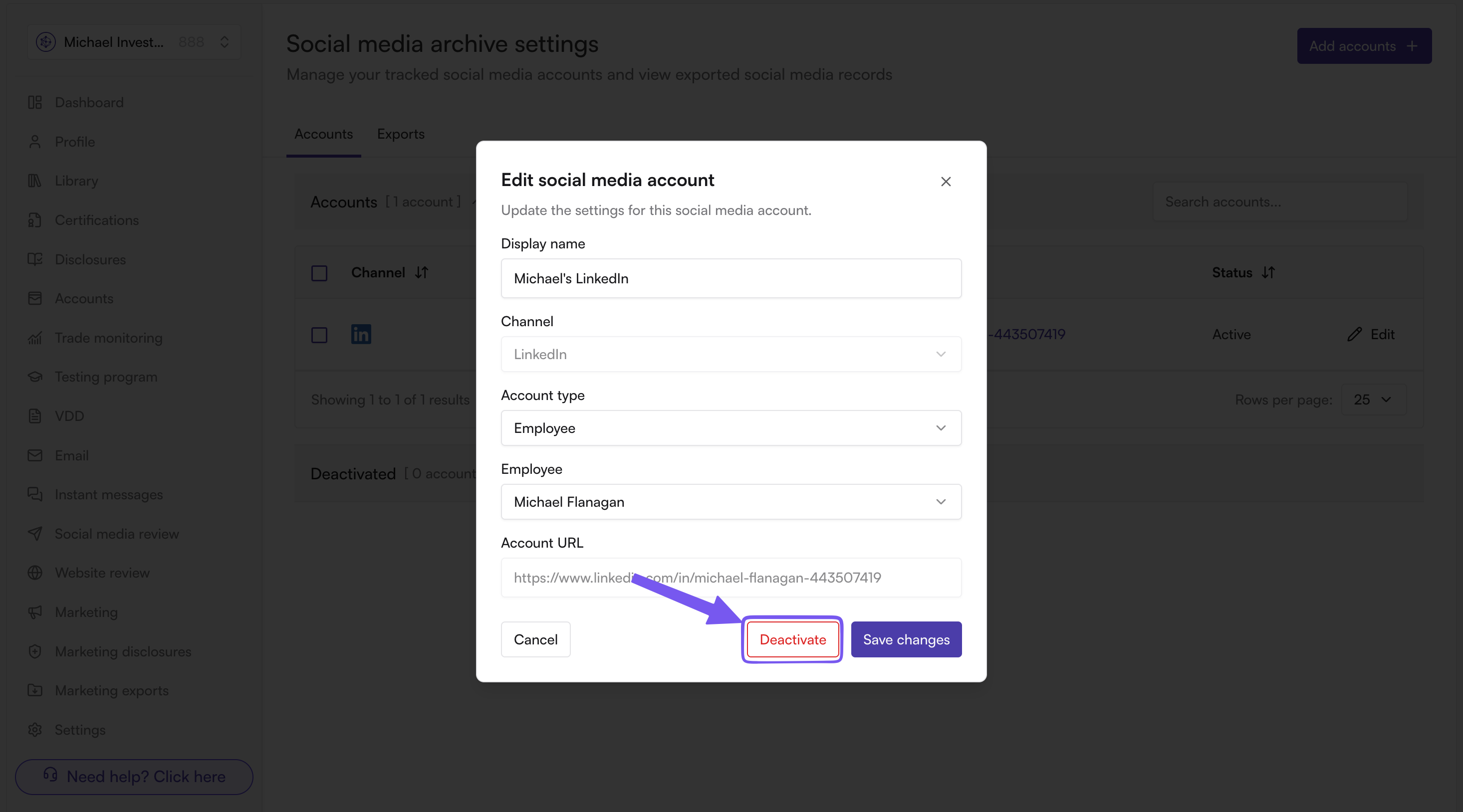Expand the Account type Employee dropdown
This screenshot has width=1463, height=812.
(x=731, y=428)
